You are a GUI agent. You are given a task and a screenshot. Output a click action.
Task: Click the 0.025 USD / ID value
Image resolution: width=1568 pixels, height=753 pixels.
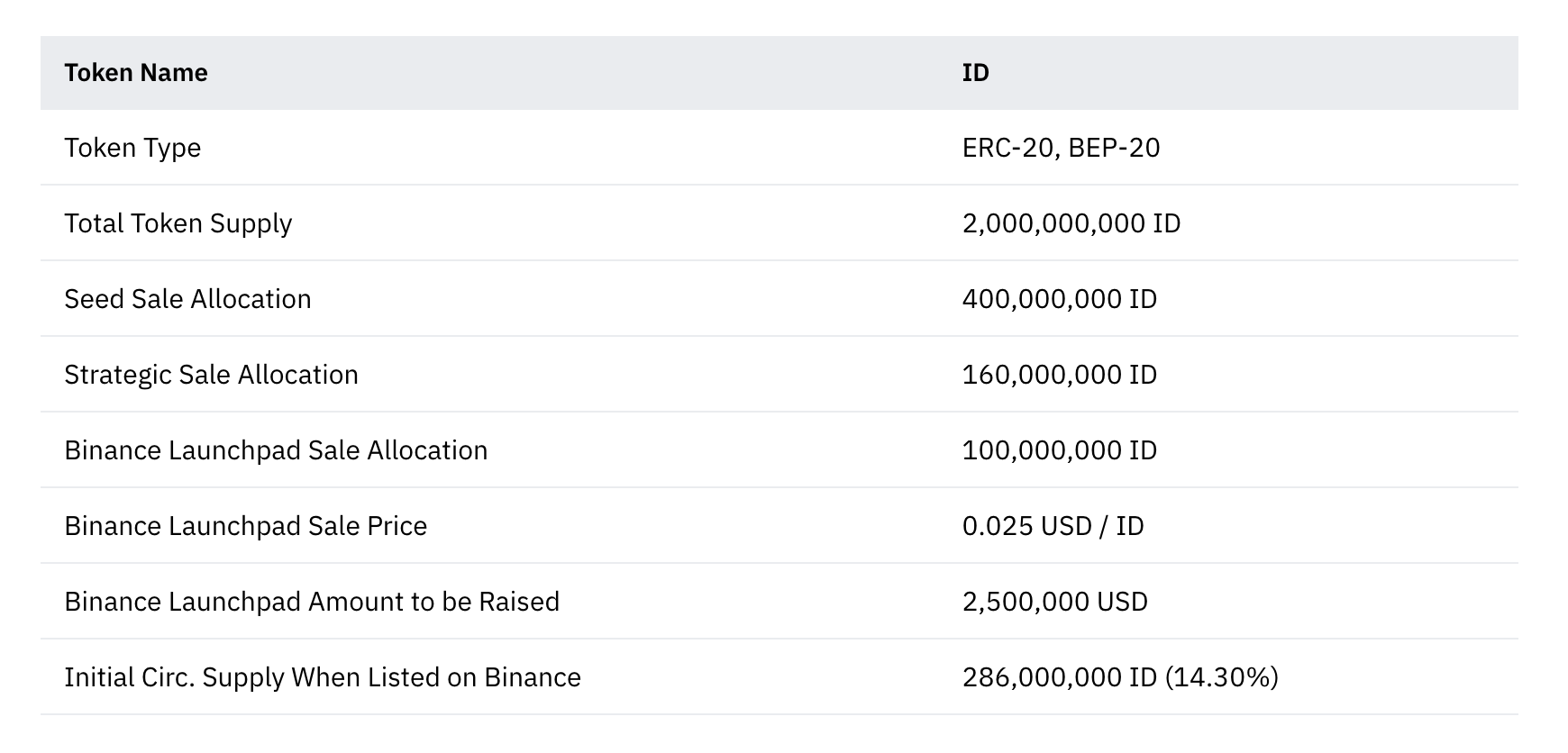(1053, 526)
